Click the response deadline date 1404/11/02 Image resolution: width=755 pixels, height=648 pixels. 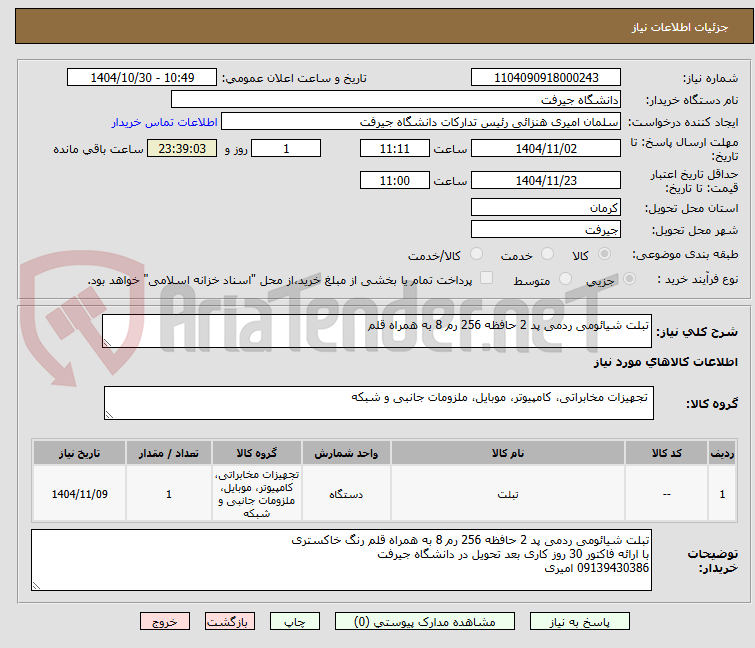tap(546, 149)
